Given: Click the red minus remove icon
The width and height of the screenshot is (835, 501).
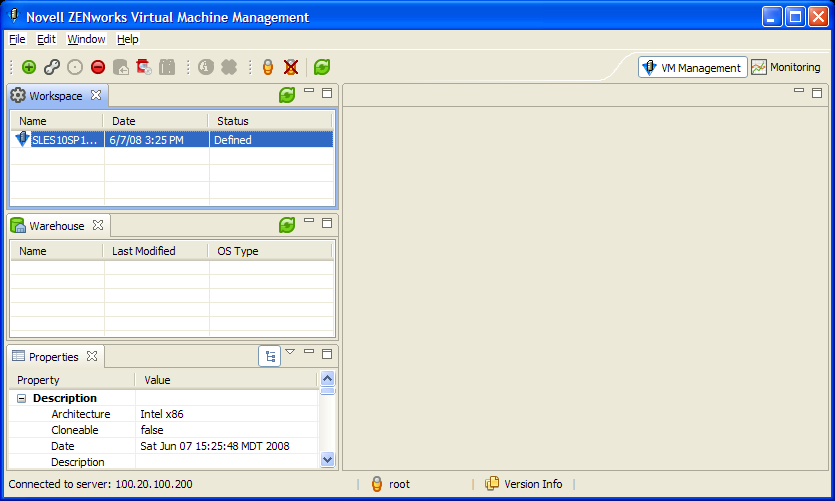Looking at the screenshot, I should pos(98,67).
